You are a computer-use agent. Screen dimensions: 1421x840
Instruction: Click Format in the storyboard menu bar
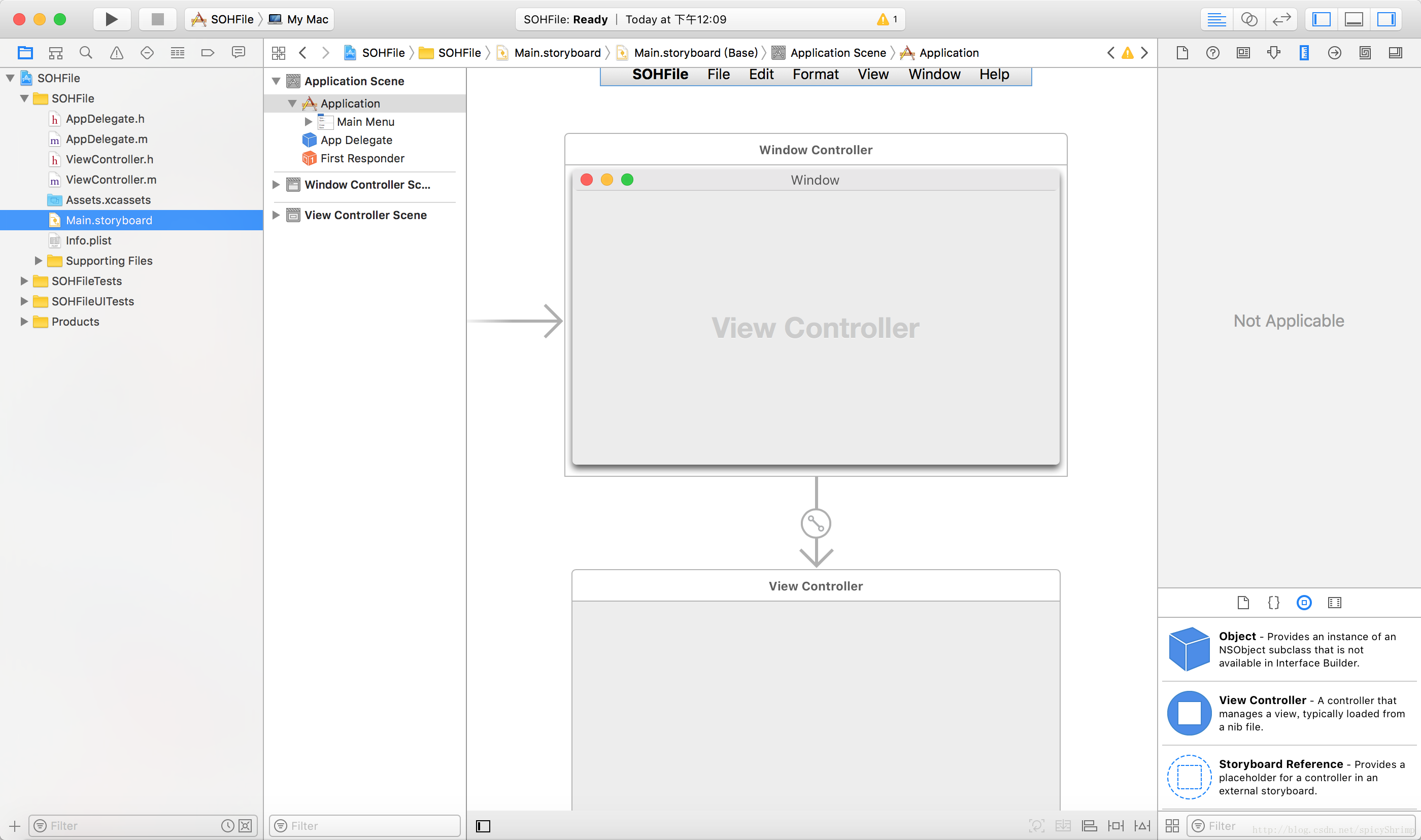[815, 74]
